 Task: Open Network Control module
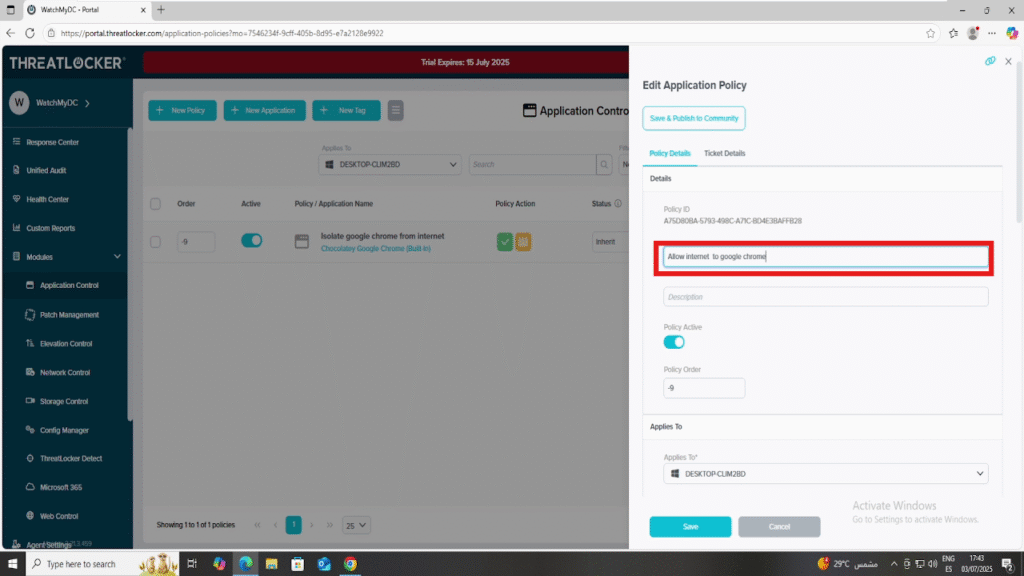point(65,372)
